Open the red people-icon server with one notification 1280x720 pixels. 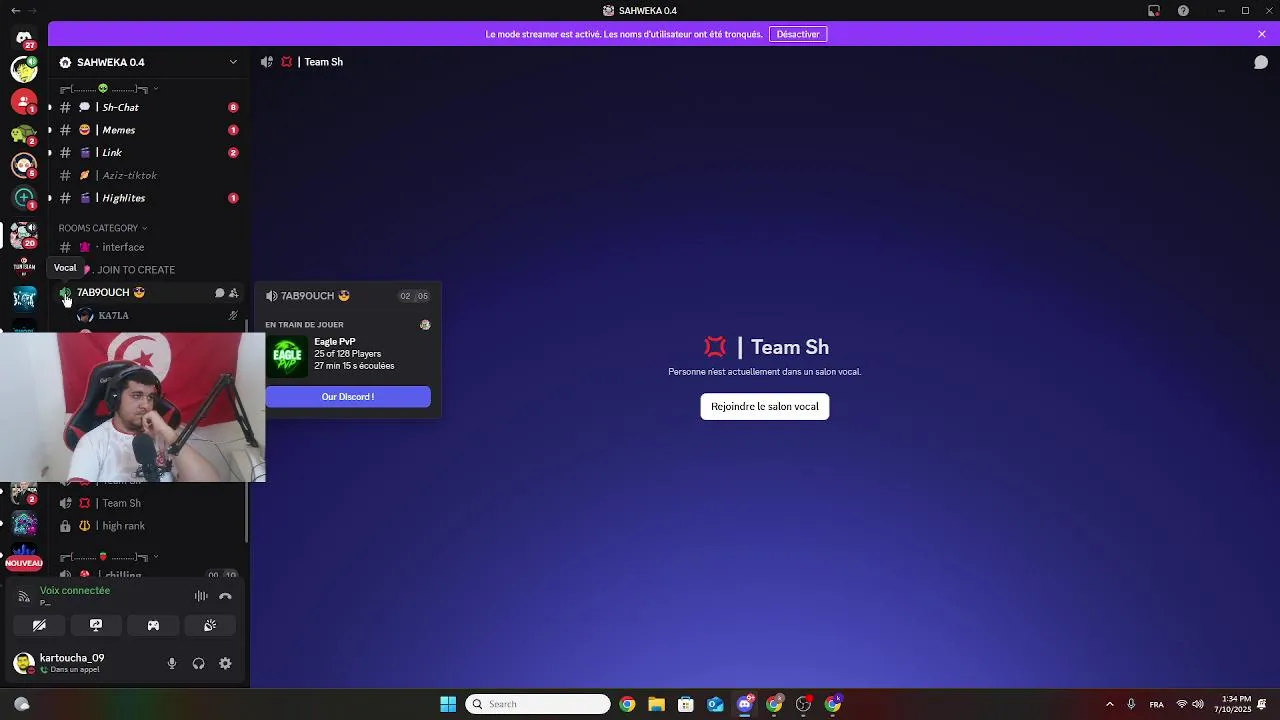click(x=24, y=101)
